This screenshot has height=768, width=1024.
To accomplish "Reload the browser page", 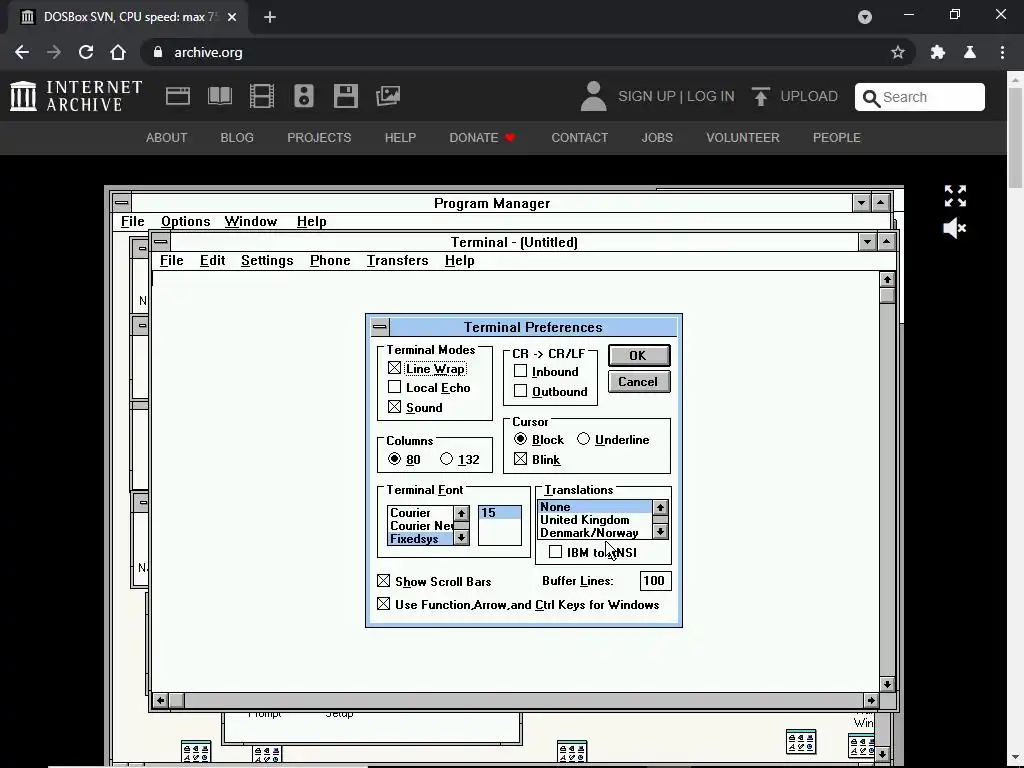I will tap(86, 52).
